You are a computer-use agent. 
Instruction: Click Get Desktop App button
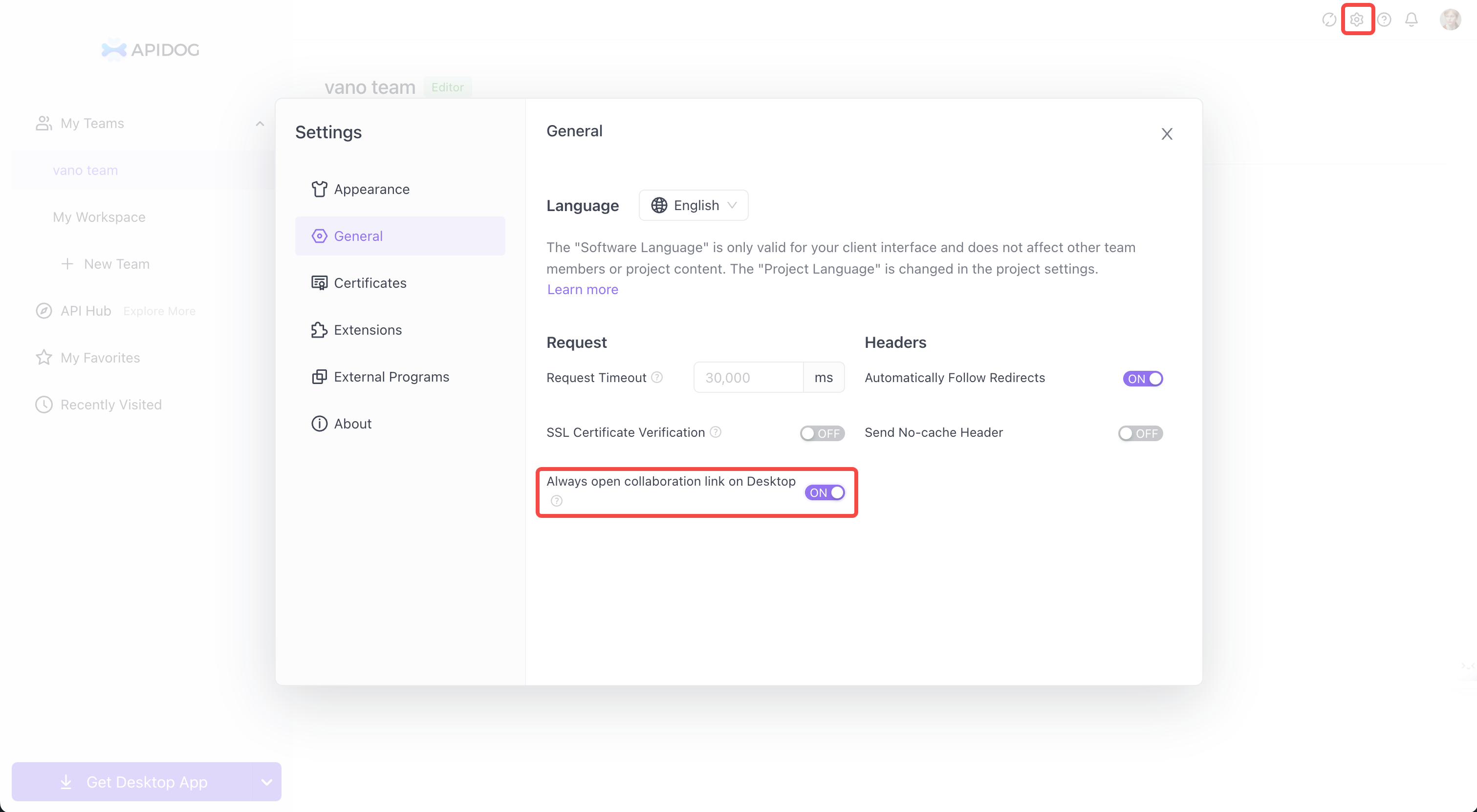[133, 782]
